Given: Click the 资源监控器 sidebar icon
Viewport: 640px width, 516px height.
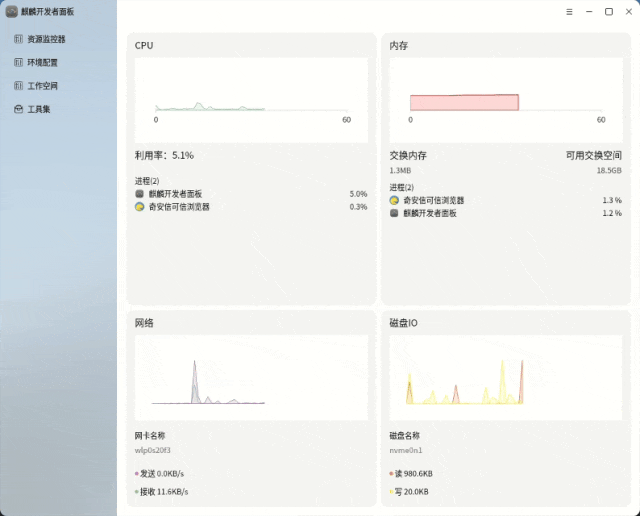Looking at the screenshot, I should coord(18,39).
